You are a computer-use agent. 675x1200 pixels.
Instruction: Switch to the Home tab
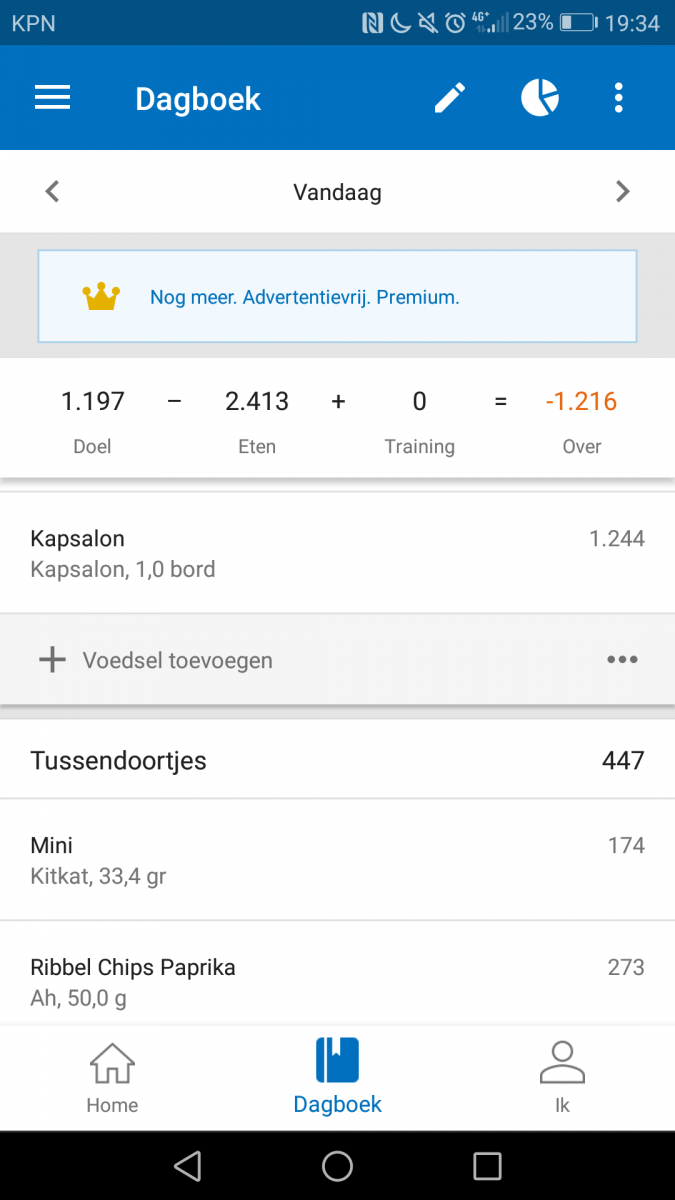[112, 1078]
